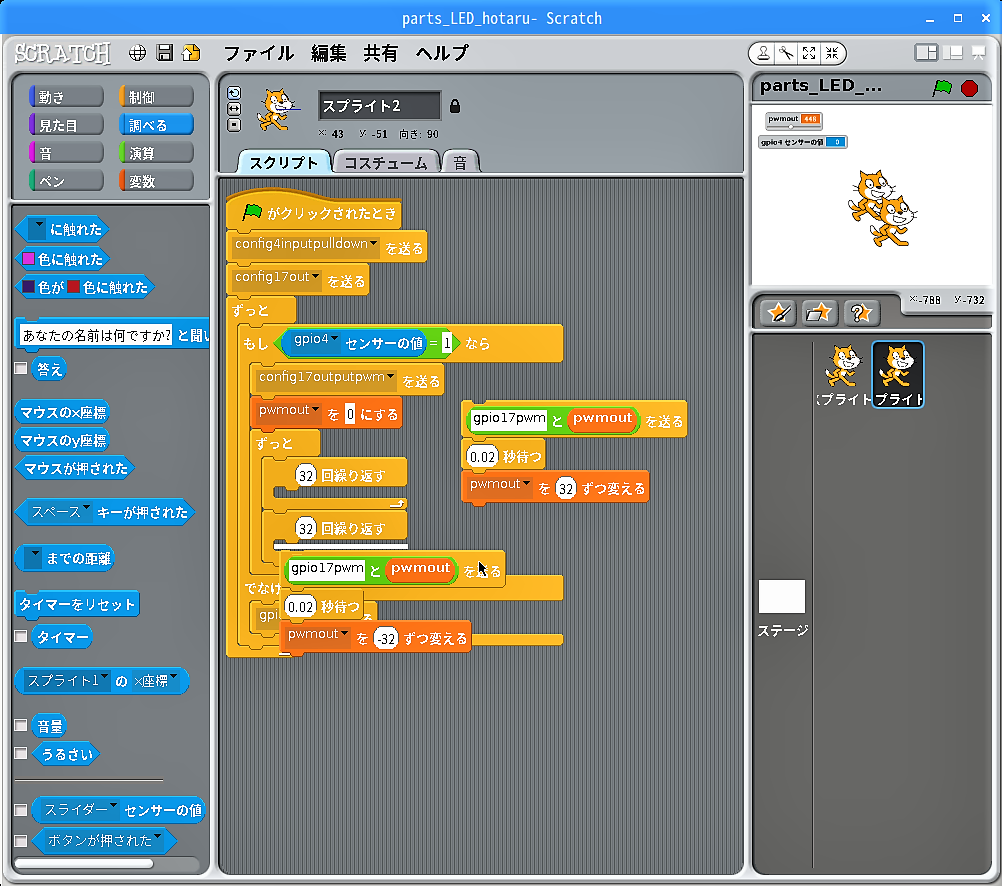Viewport: 1002px width, 886px height.
Task: Expand the gpio4 sensor dropdown
Action: pos(335,339)
